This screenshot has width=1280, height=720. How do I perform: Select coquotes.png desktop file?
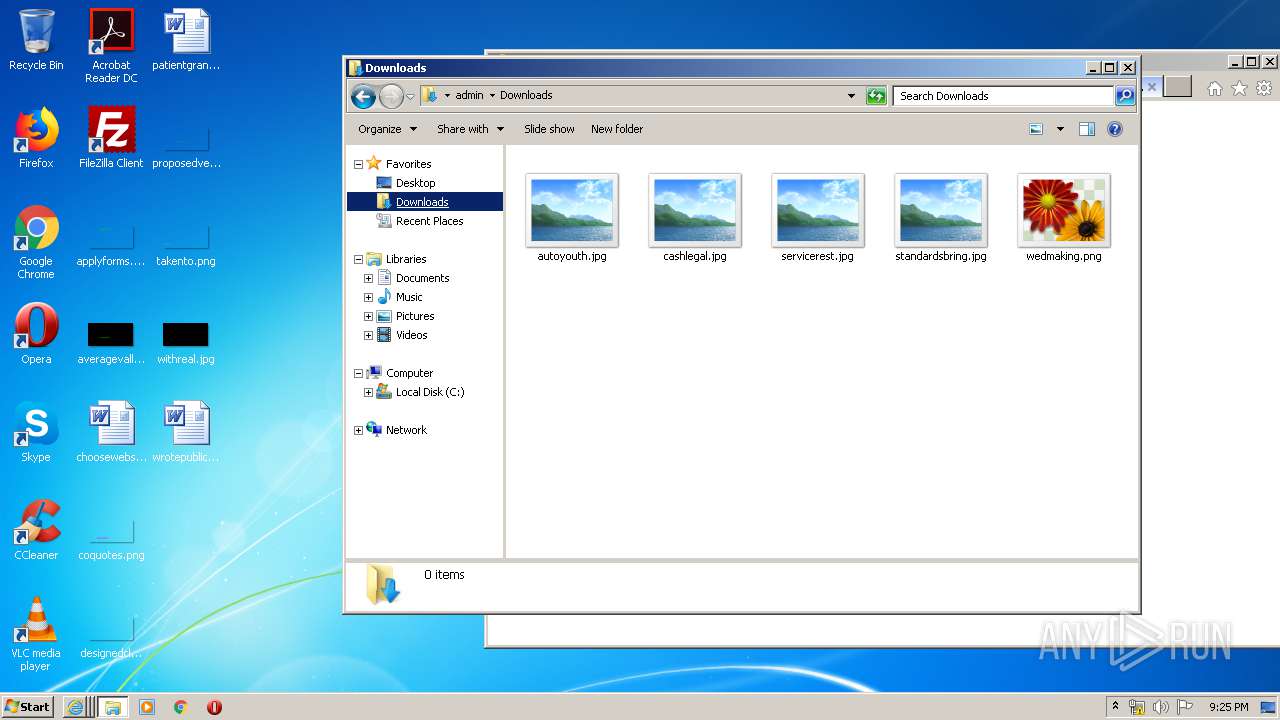[x=111, y=542]
